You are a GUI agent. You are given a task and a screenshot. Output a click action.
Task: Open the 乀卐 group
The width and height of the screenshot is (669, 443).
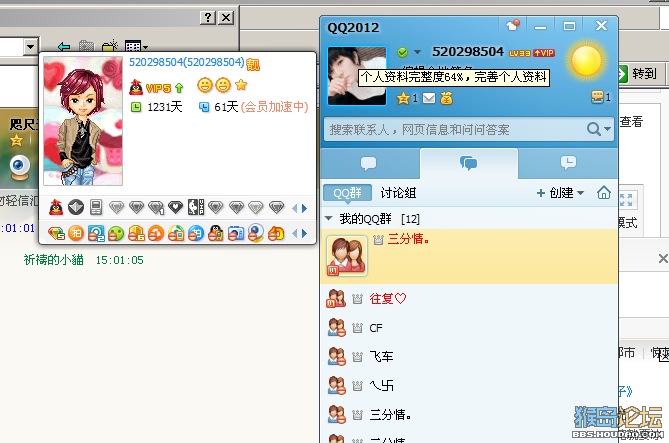468,386
